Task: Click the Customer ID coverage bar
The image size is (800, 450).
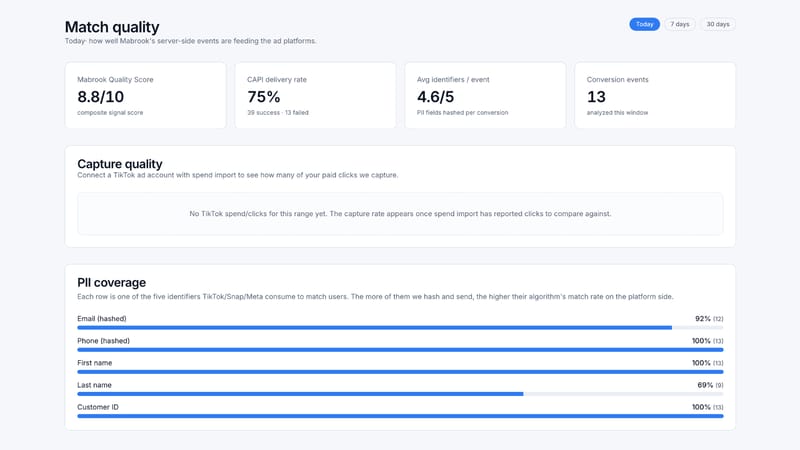Action: (400, 416)
